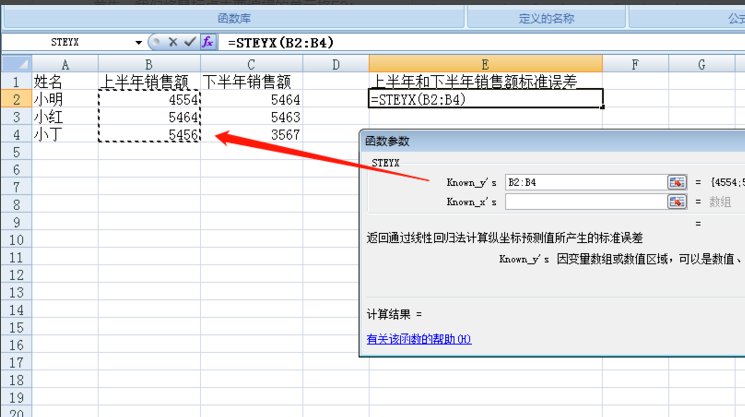The width and height of the screenshot is (745, 417).
Task: Select column F header
Action: click(x=635, y=65)
